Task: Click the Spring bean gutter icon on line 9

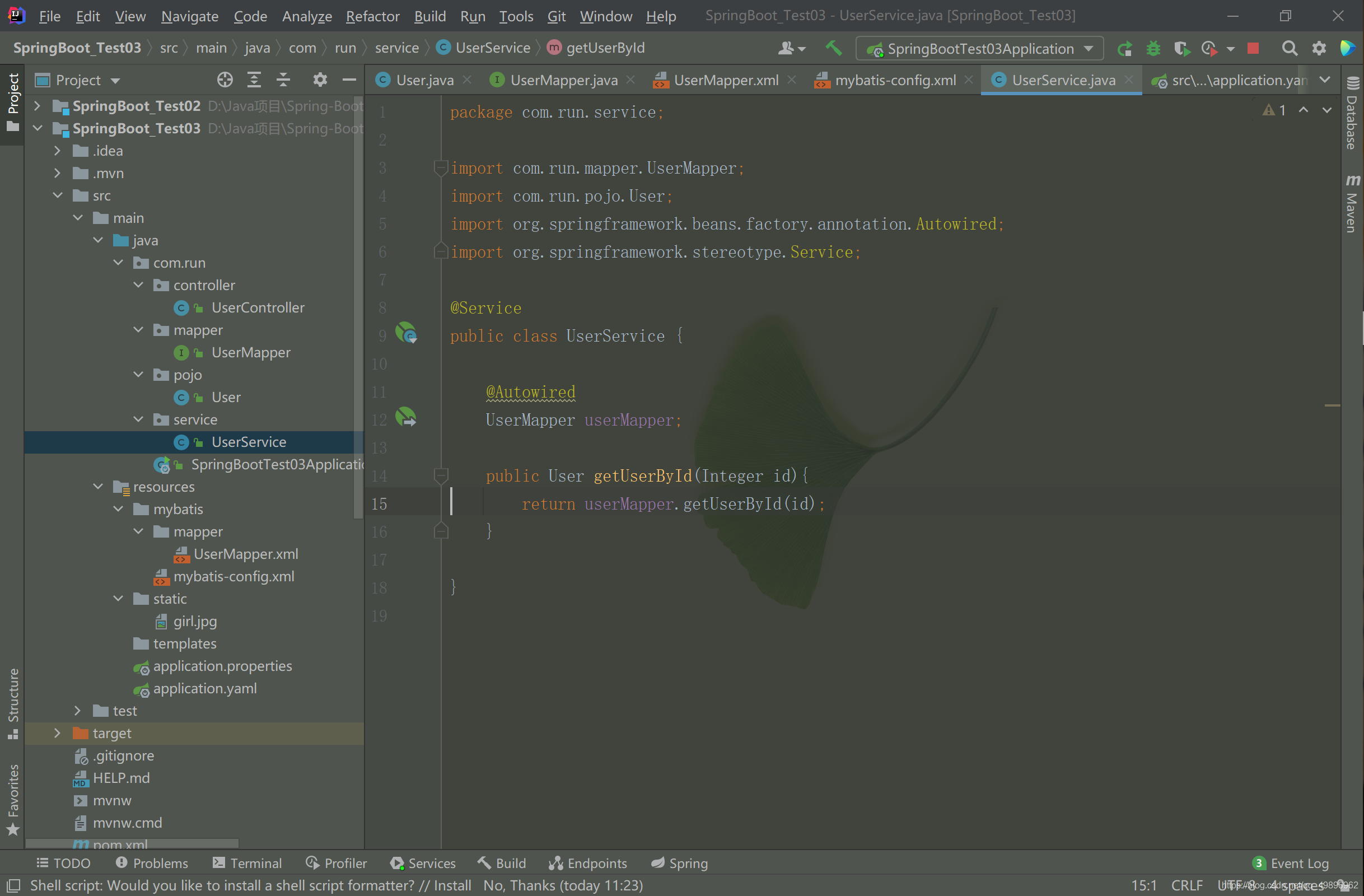Action: pos(407,333)
